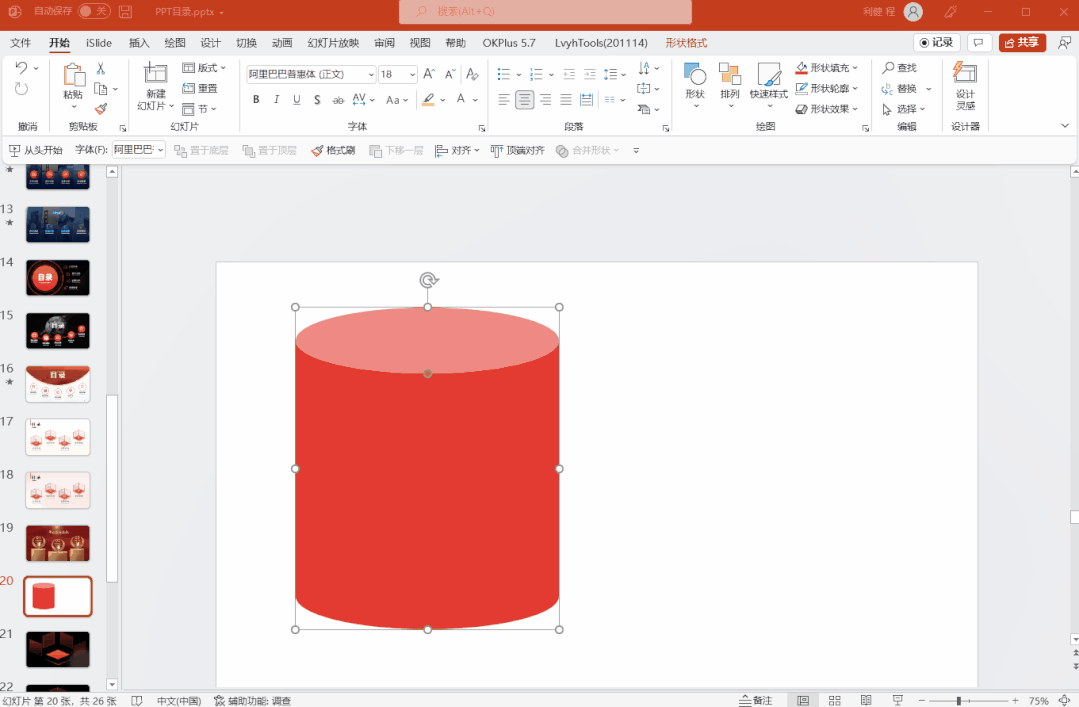Toggle Bold formatting
The height and width of the screenshot is (707, 1079).
(256, 100)
